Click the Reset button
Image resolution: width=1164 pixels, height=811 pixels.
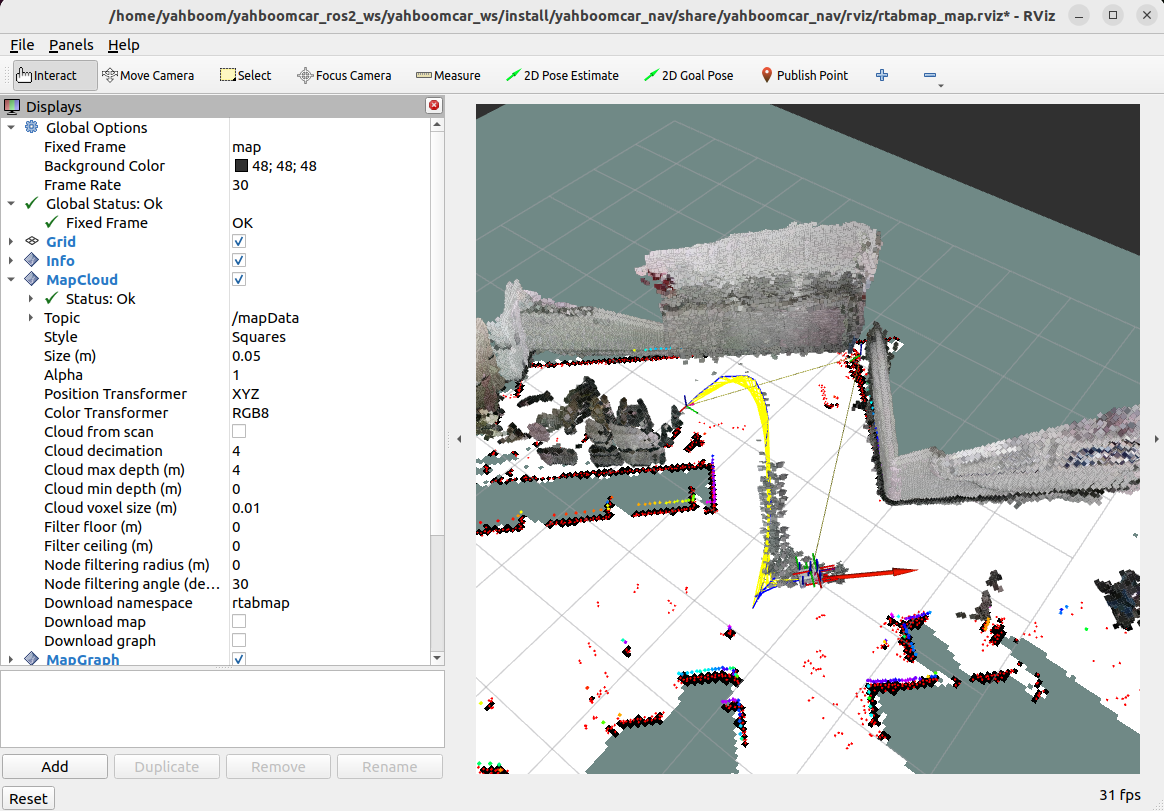point(28,798)
